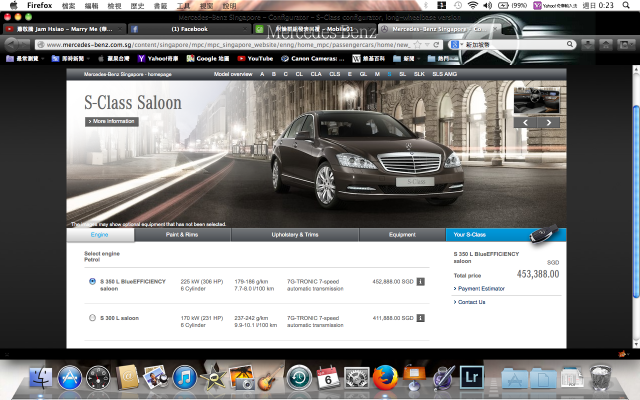The height and width of the screenshot is (400, 640).
Task: Go to SLS AMG model link
Action: pyautogui.click(x=444, y=74)
